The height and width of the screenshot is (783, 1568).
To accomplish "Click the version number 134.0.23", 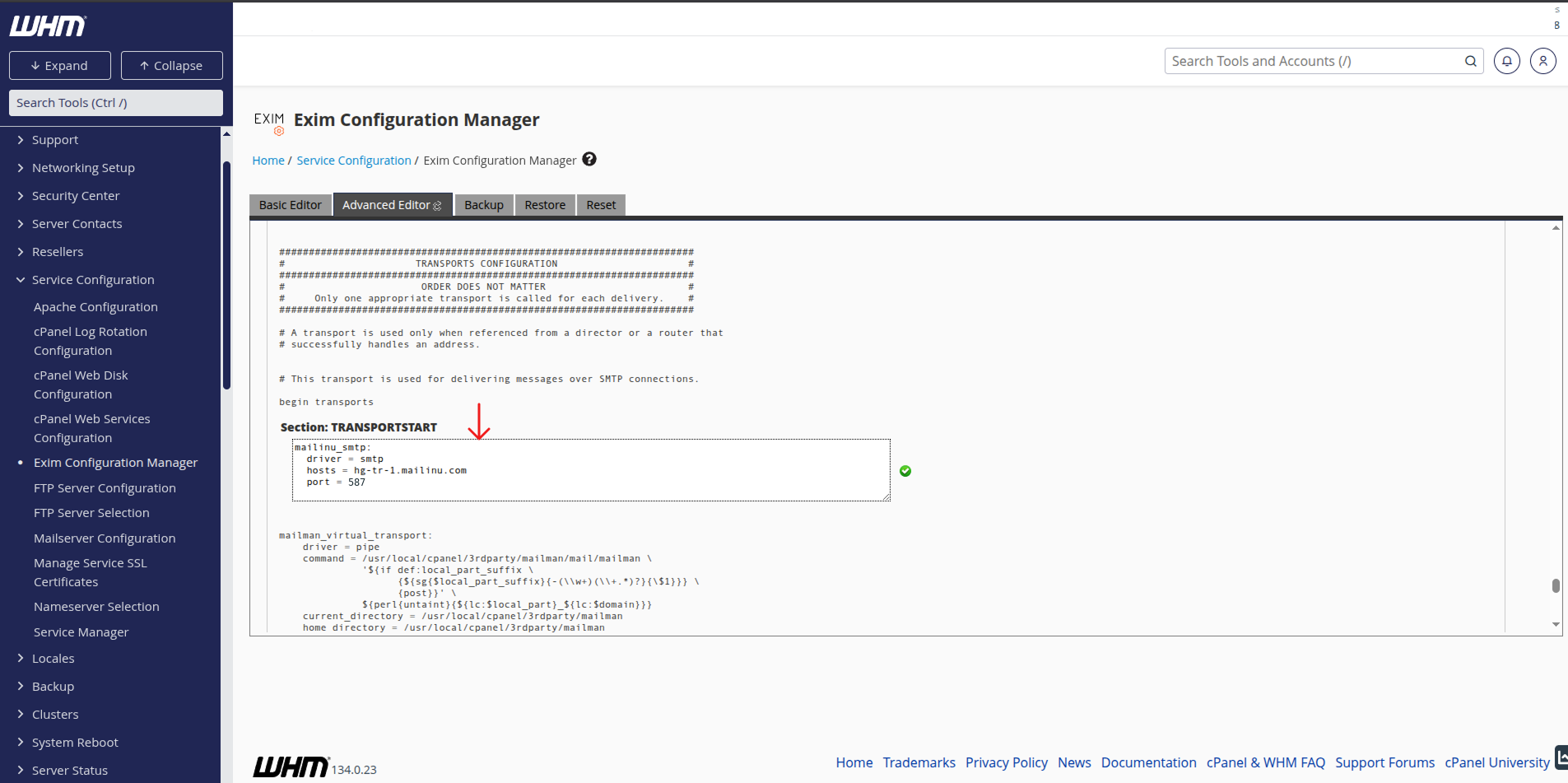I will [x=354, y=770].
